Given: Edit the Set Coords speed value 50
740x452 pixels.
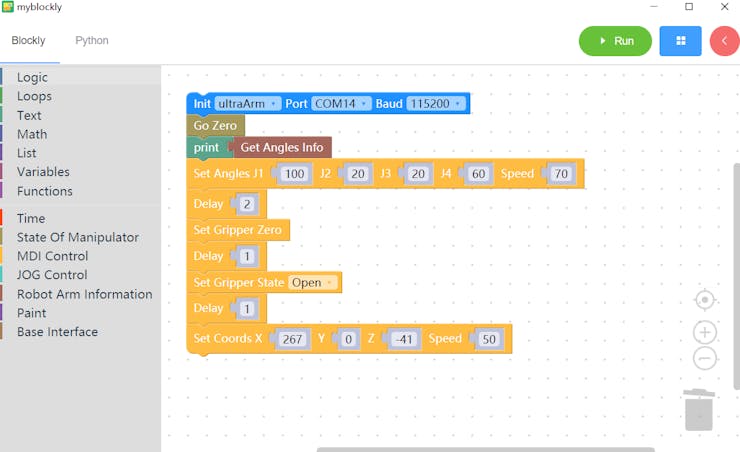Looking at the screenshot, I should tap(489, 339).
